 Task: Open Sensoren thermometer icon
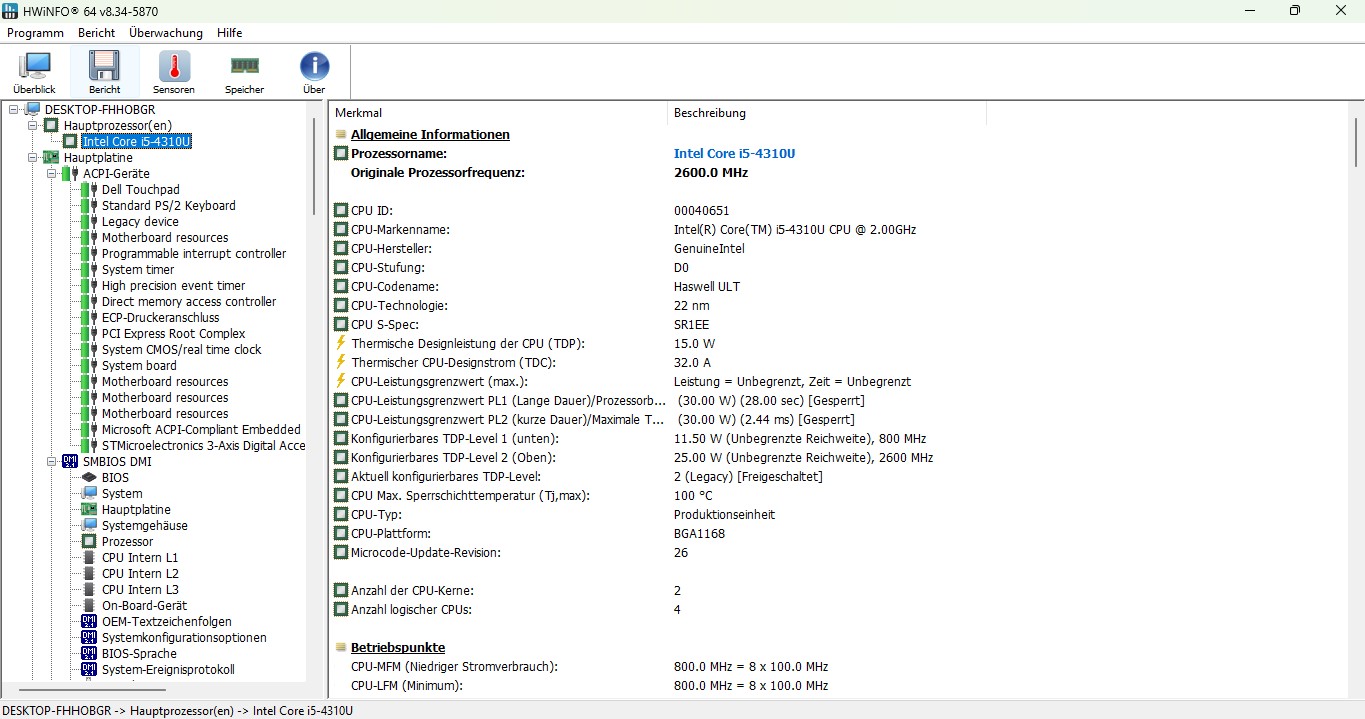174,67
